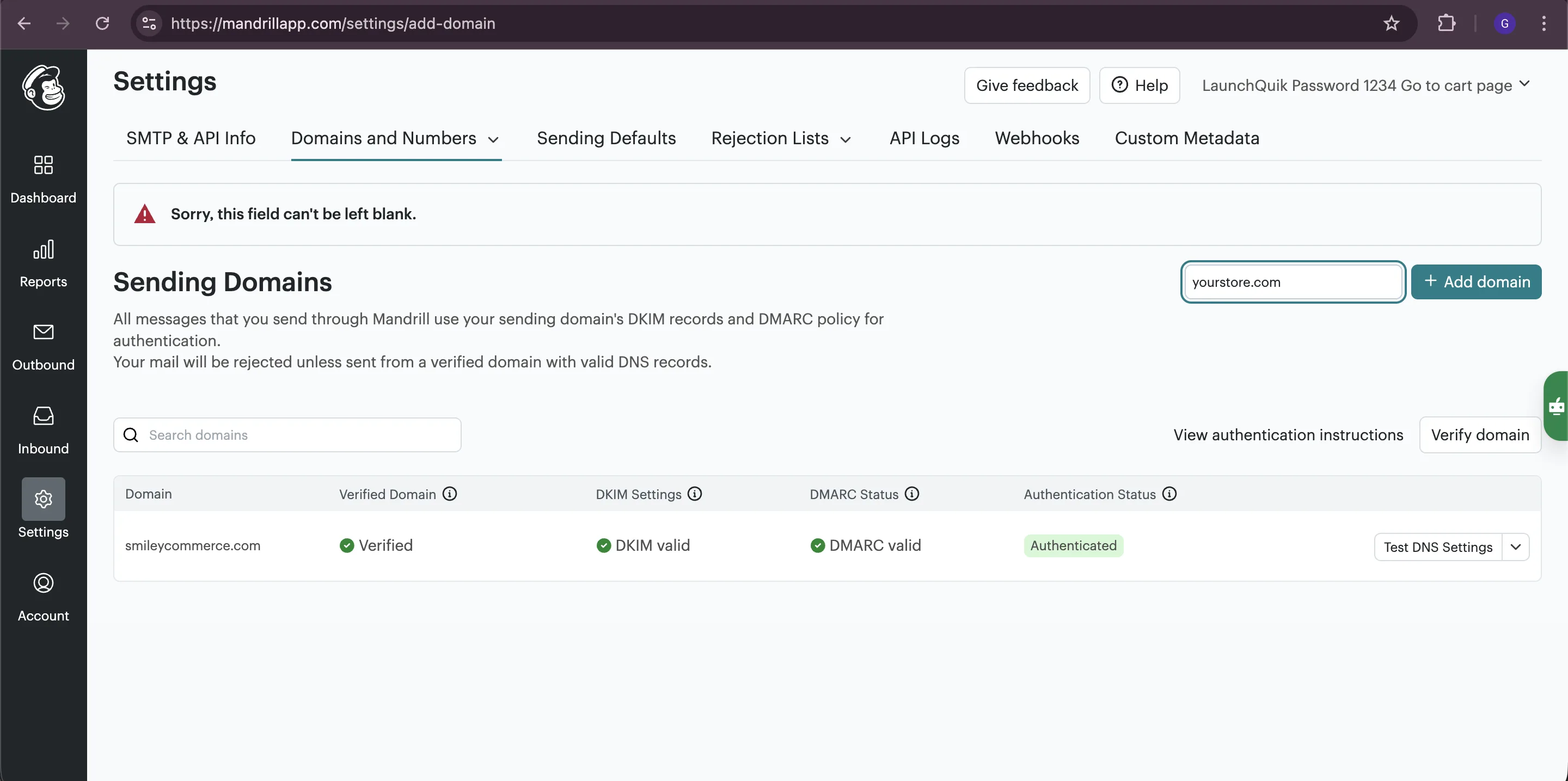Viewport: 1568px width, 781px height.
Task: Click the Add domain button
Action: (x=1476, y=281)
